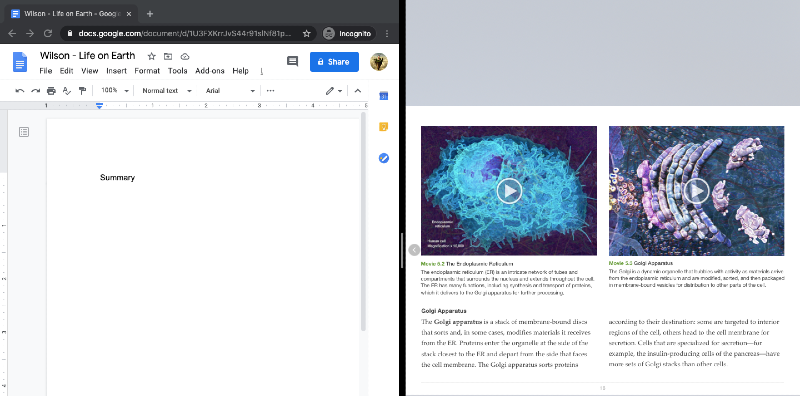The width and height of the screenshot is (800, 396).
Task: Open the Arial font dropdown
Action: coord(230,90)
